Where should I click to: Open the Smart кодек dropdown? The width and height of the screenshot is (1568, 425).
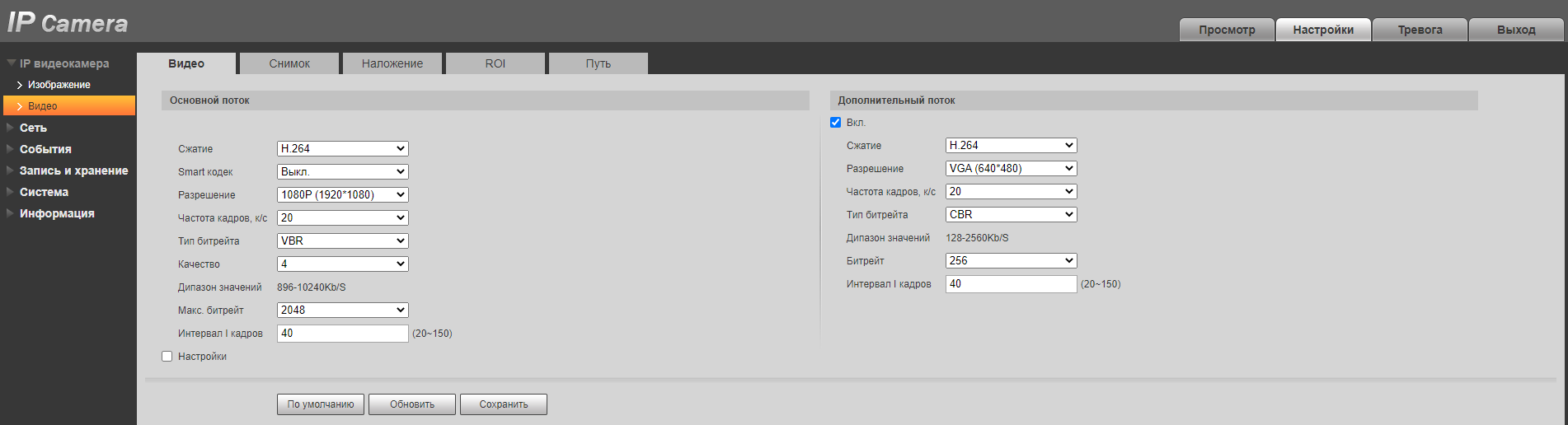click(x=343, y=172)
